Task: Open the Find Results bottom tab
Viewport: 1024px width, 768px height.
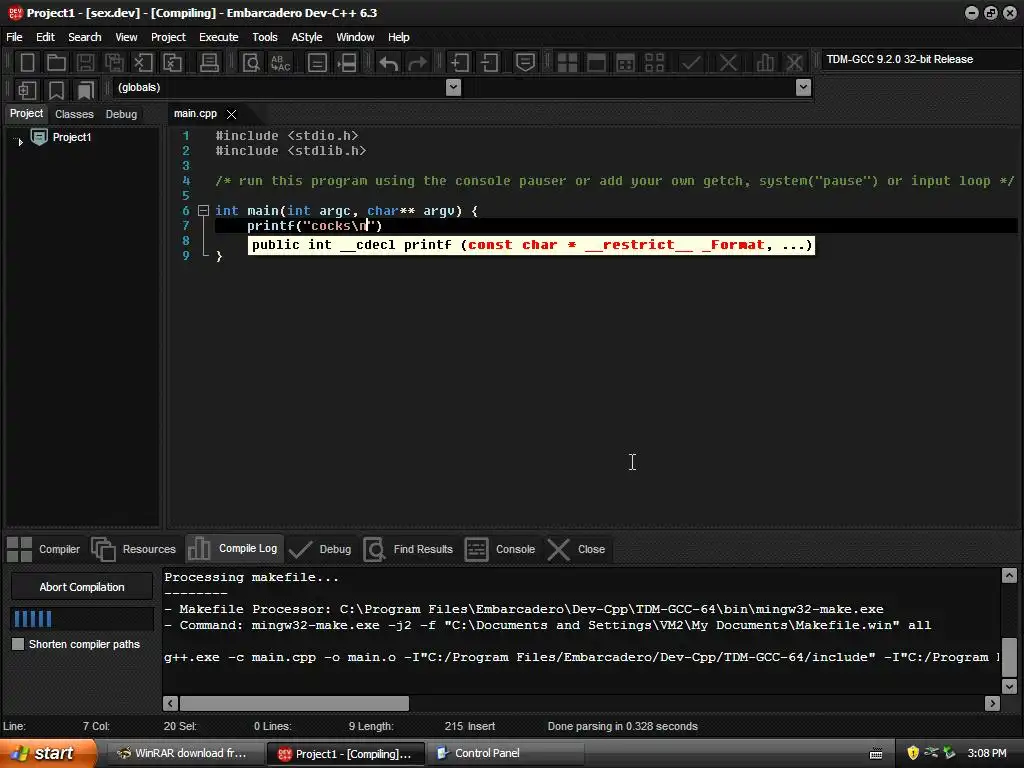Action: pyautogui.click(x=409, y=549)
